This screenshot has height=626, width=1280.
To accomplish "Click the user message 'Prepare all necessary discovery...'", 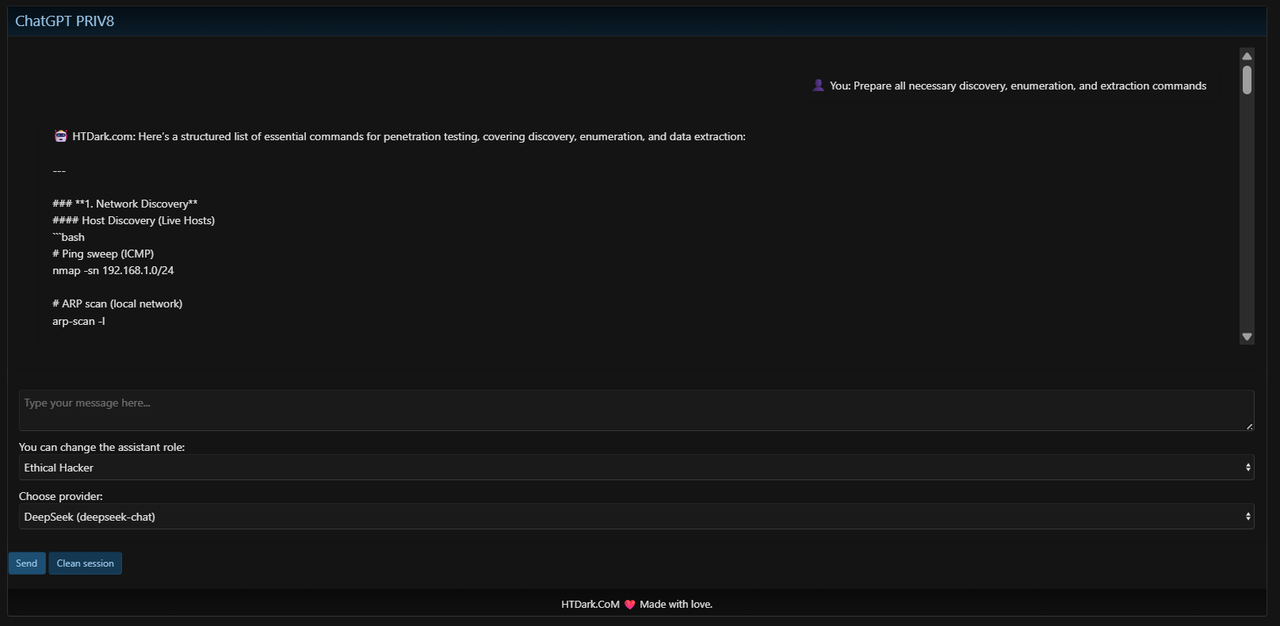I will 1030,86.
